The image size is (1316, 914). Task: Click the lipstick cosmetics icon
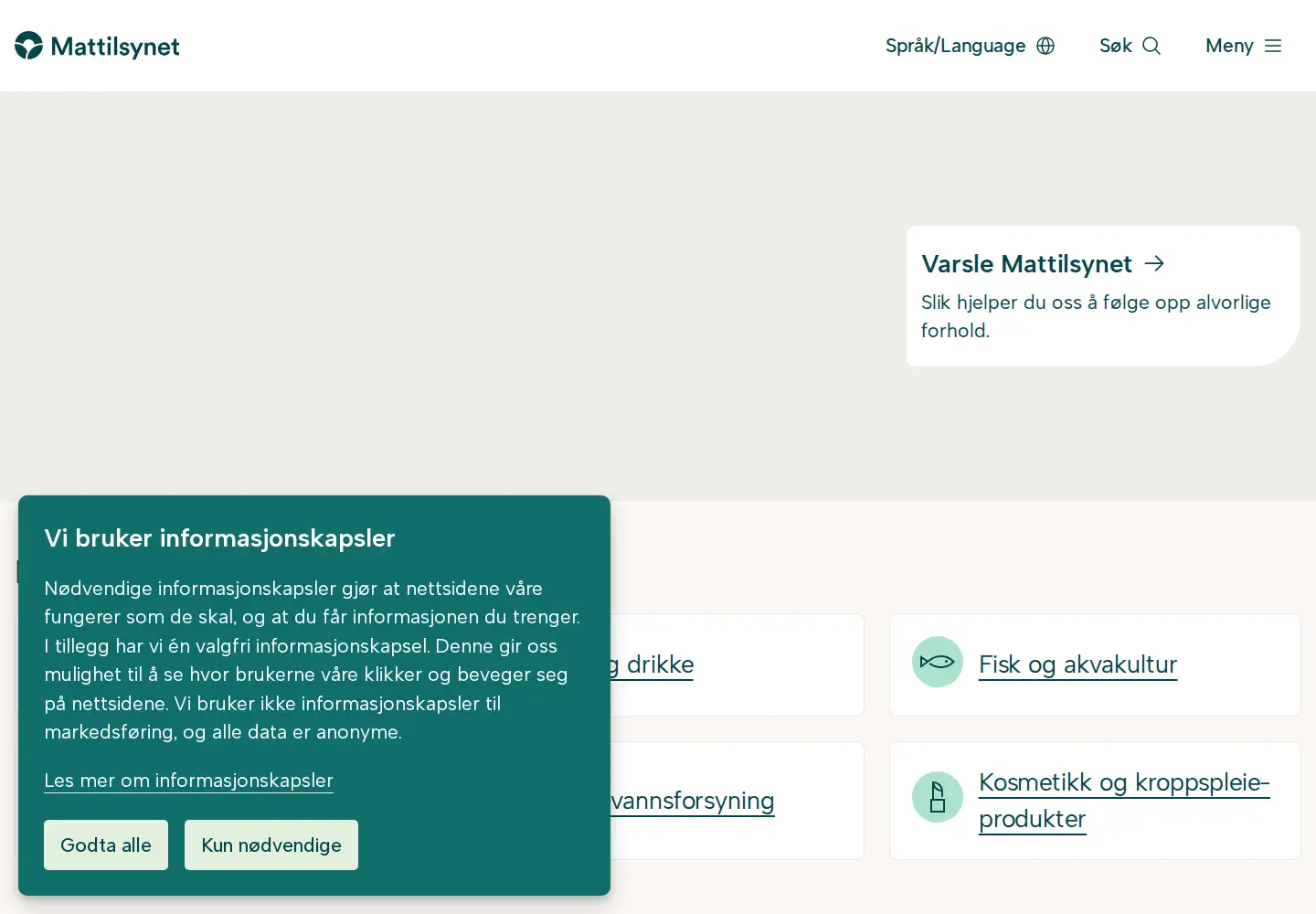pyautogui.click(x=938, y=797)
